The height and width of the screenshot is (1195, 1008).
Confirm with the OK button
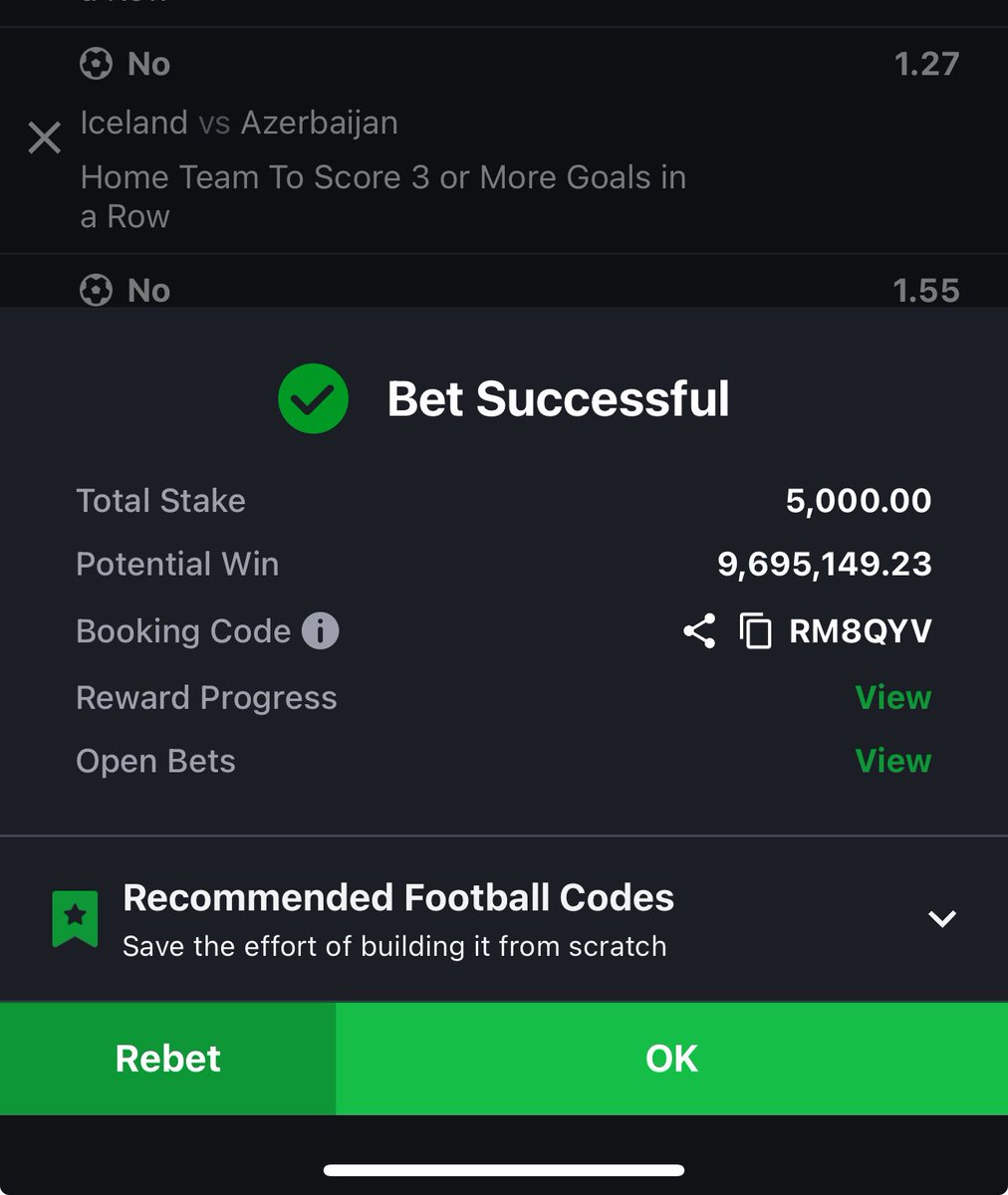tap(672, 1059)
